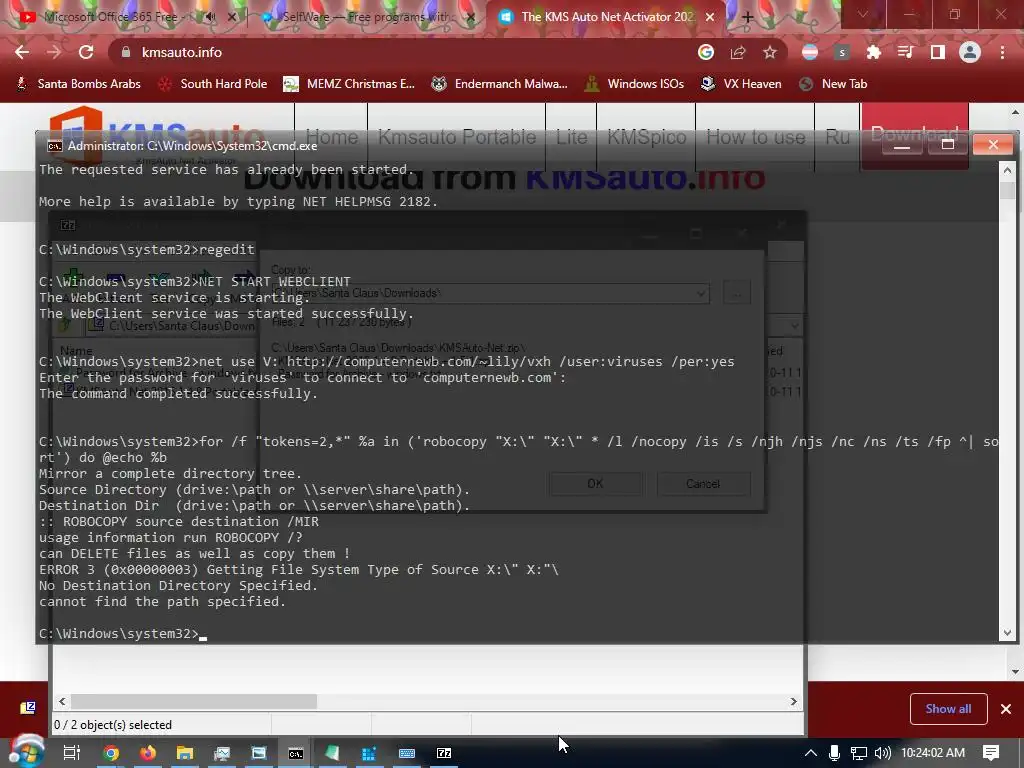
Task: Open the media controls icon in Chrome
Action: click(x=905, y=52)
